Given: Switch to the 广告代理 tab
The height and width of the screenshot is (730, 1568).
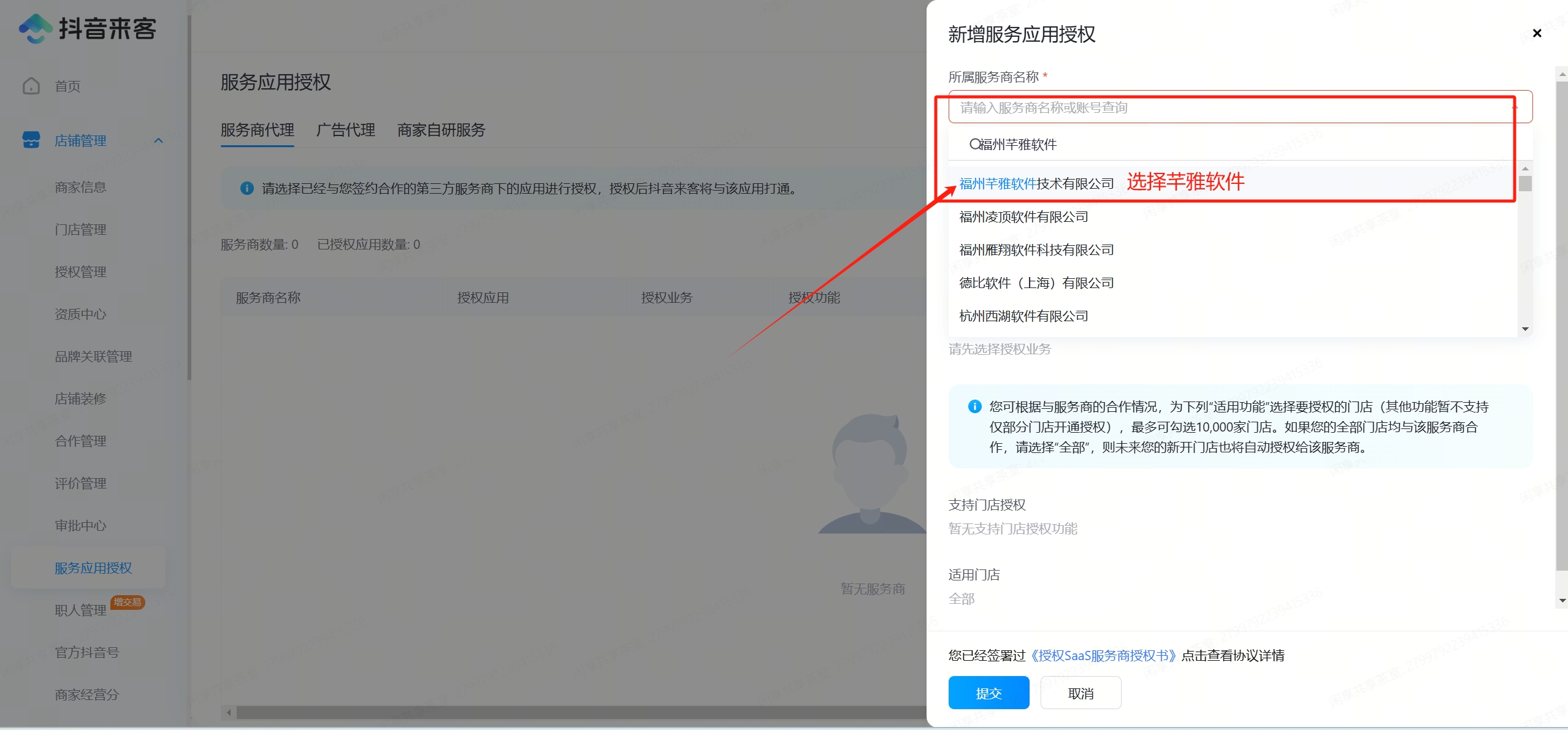Looking at the screenshot, I should (x=346, y=130).
